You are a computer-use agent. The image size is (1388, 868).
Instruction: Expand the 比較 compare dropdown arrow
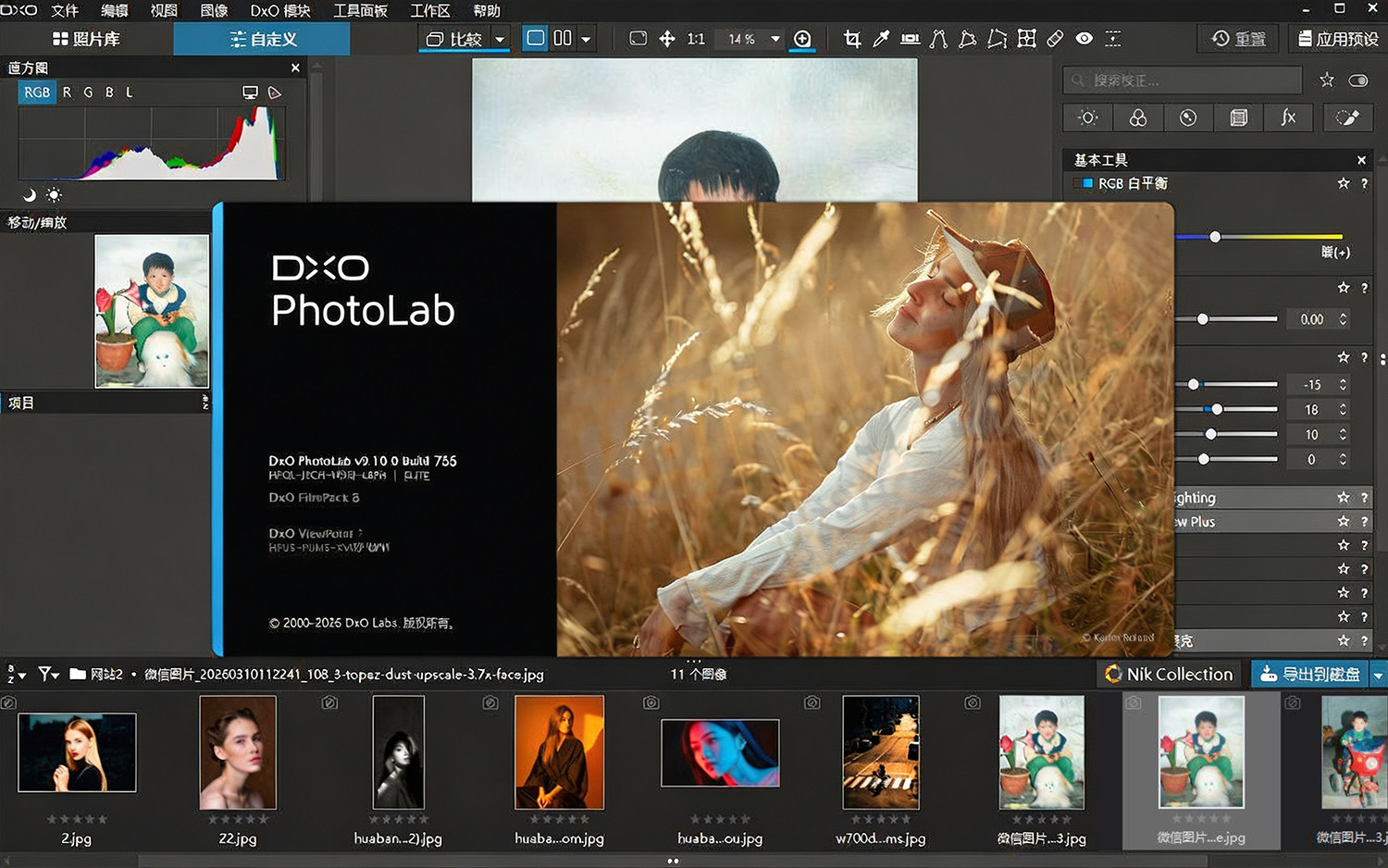[x=500, y=39]
